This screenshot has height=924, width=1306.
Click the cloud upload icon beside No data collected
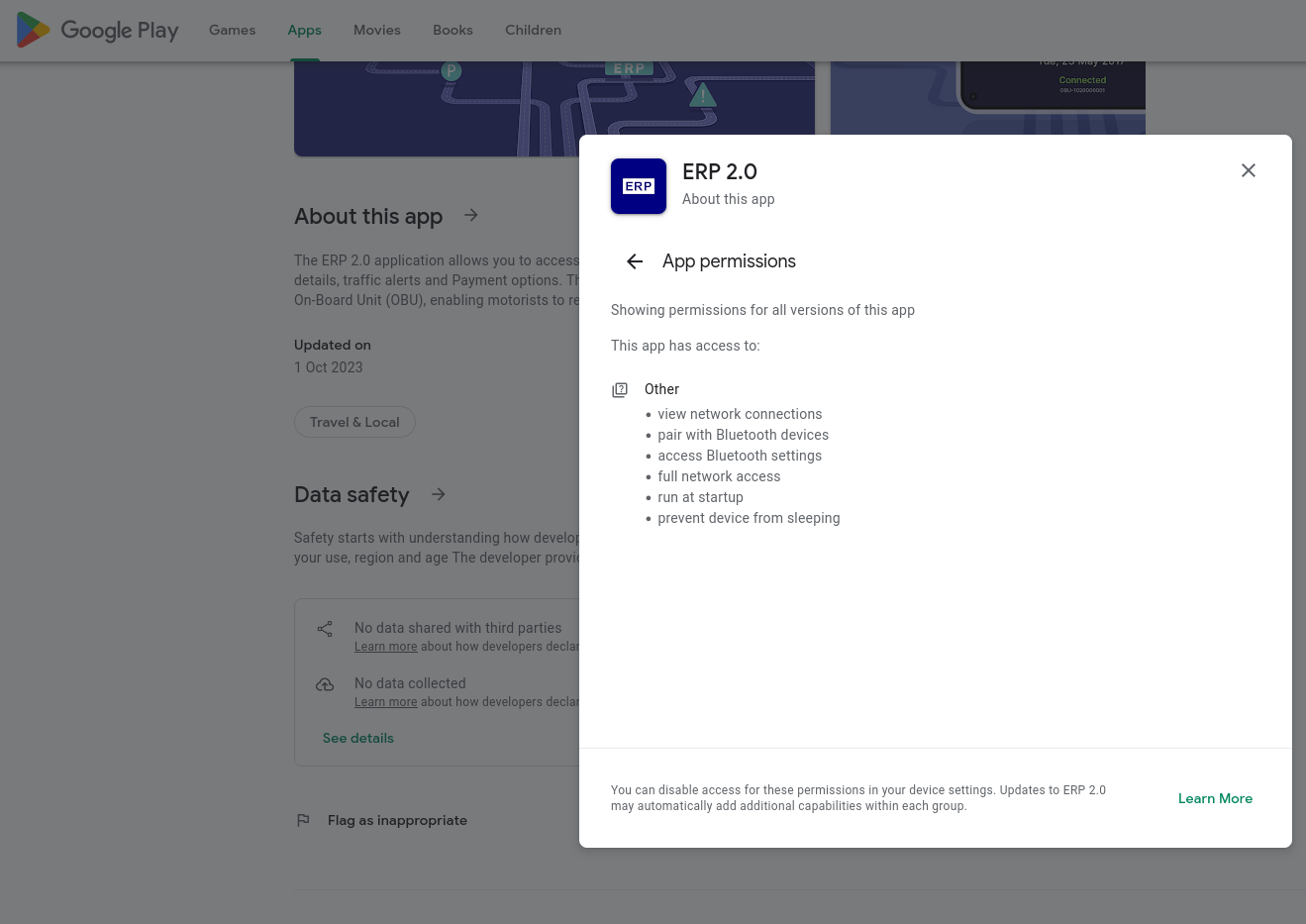325,684
